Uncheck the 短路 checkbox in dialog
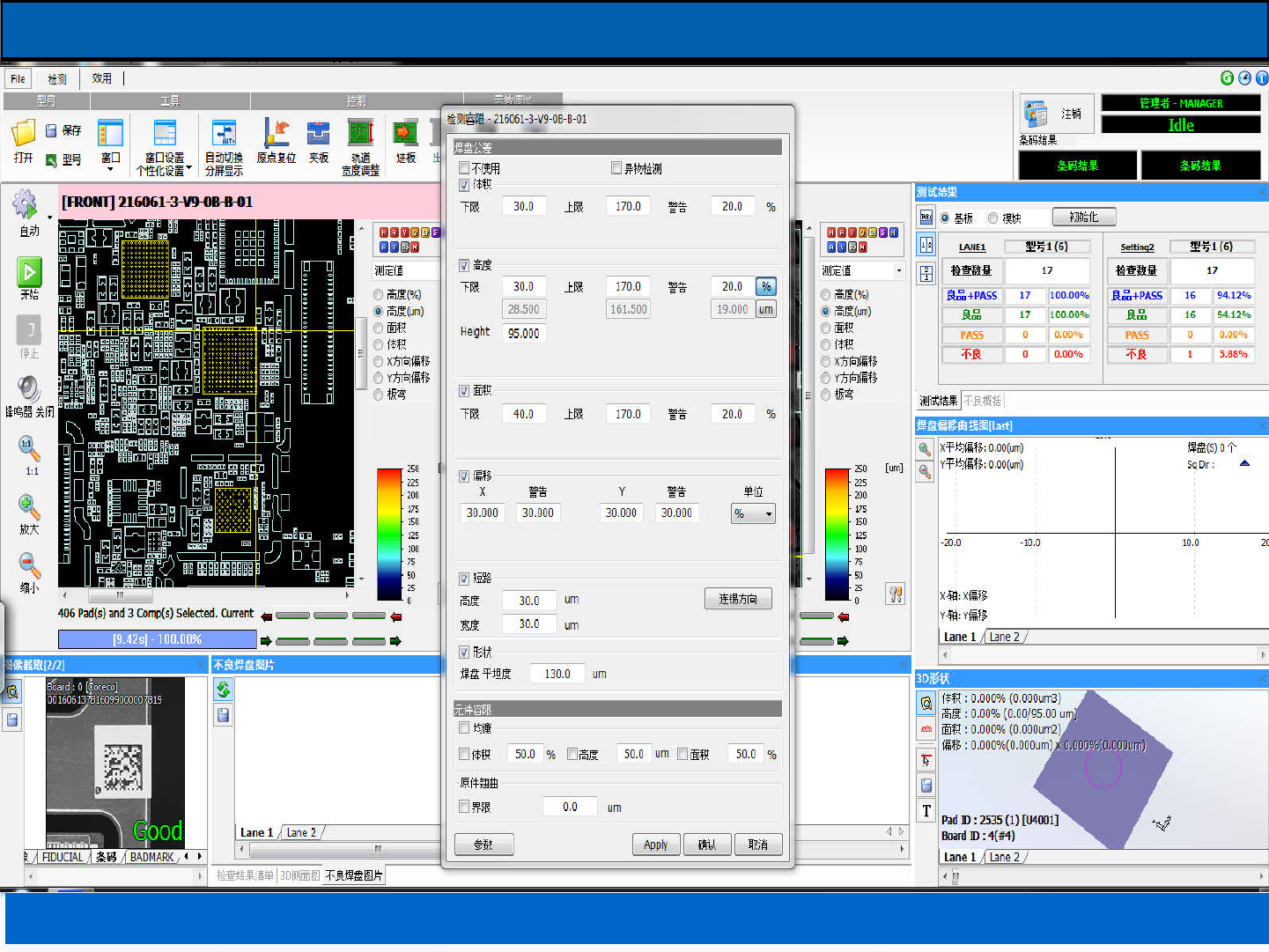Viewport: 1269px width, 952px height. coord(464,579)
